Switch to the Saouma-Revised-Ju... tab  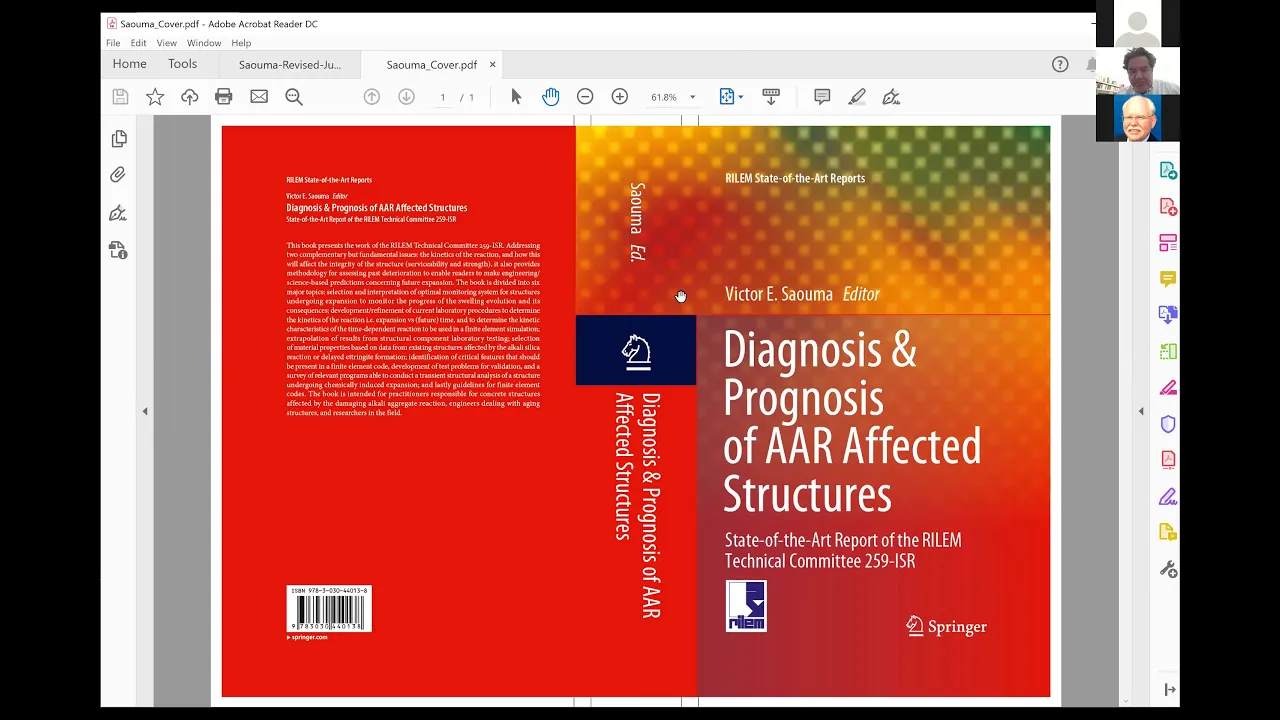pos(290,65)
